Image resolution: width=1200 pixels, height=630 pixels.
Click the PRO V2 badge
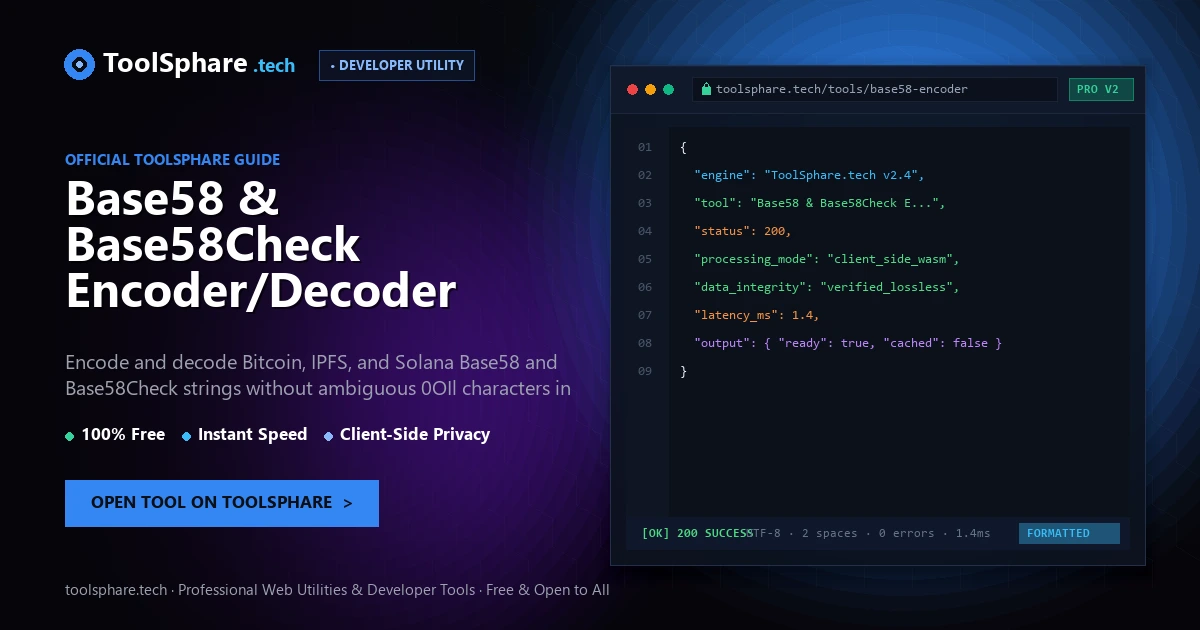1101,89
